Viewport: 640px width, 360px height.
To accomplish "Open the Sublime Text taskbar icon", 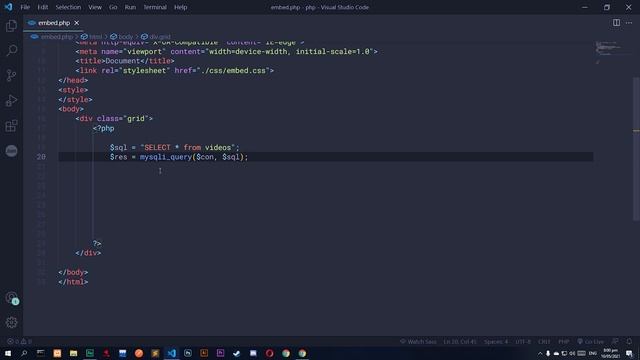I will pyautogui.click(x=155, y=353).
